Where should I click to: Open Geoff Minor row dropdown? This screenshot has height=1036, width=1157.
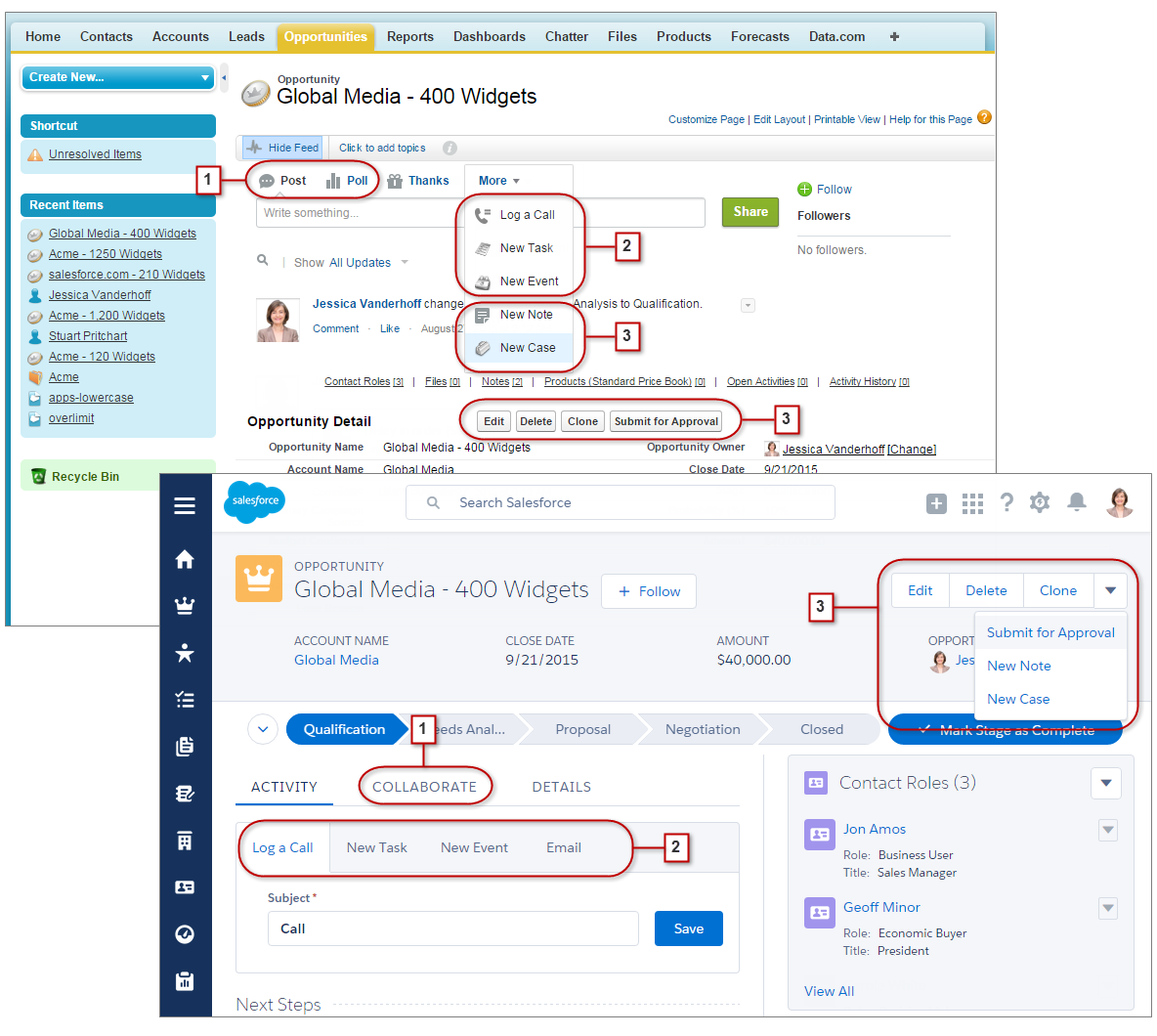coord(1107,908)
